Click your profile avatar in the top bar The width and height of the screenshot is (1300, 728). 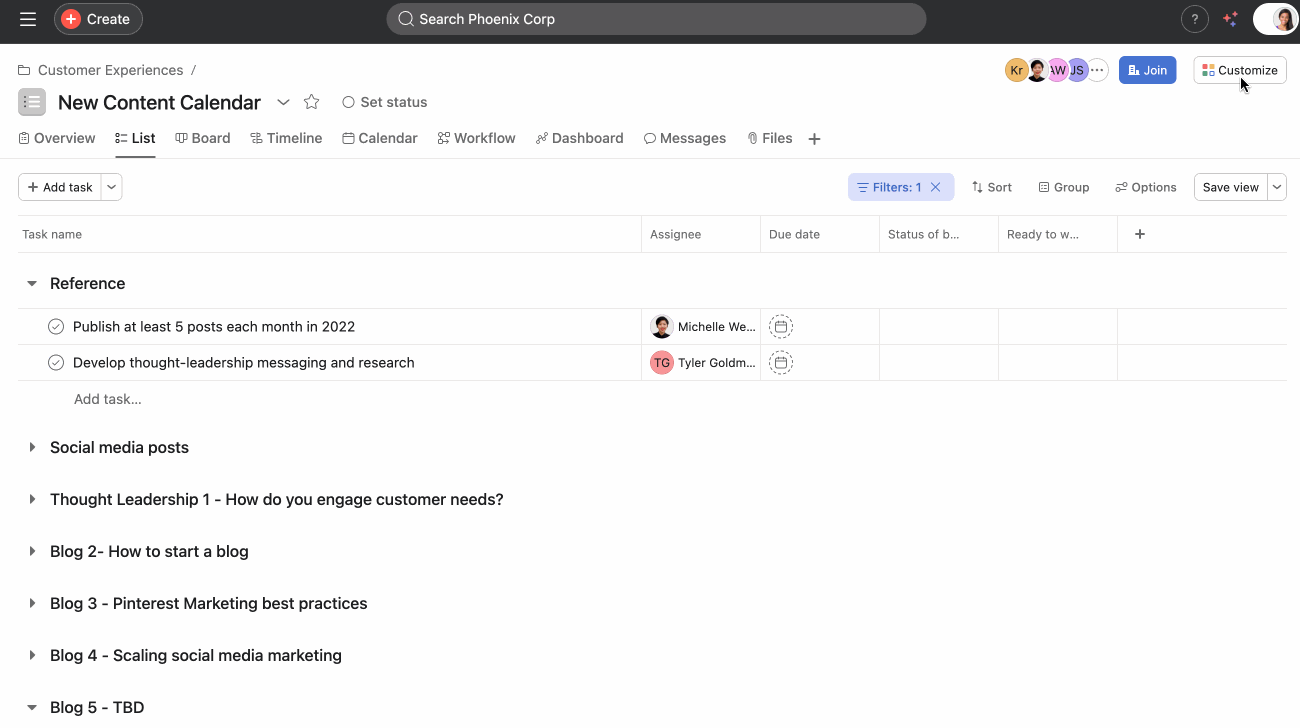click(x=1277, y=18)
